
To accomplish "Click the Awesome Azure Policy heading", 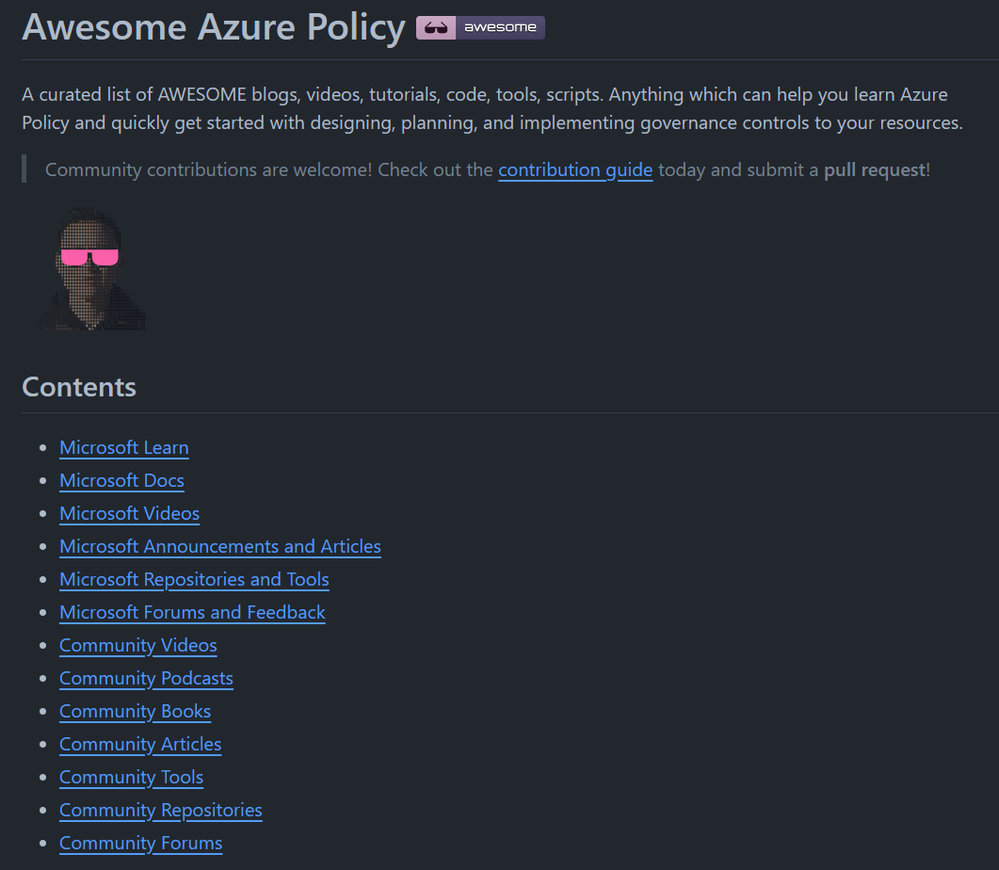I will pos(213,28).
